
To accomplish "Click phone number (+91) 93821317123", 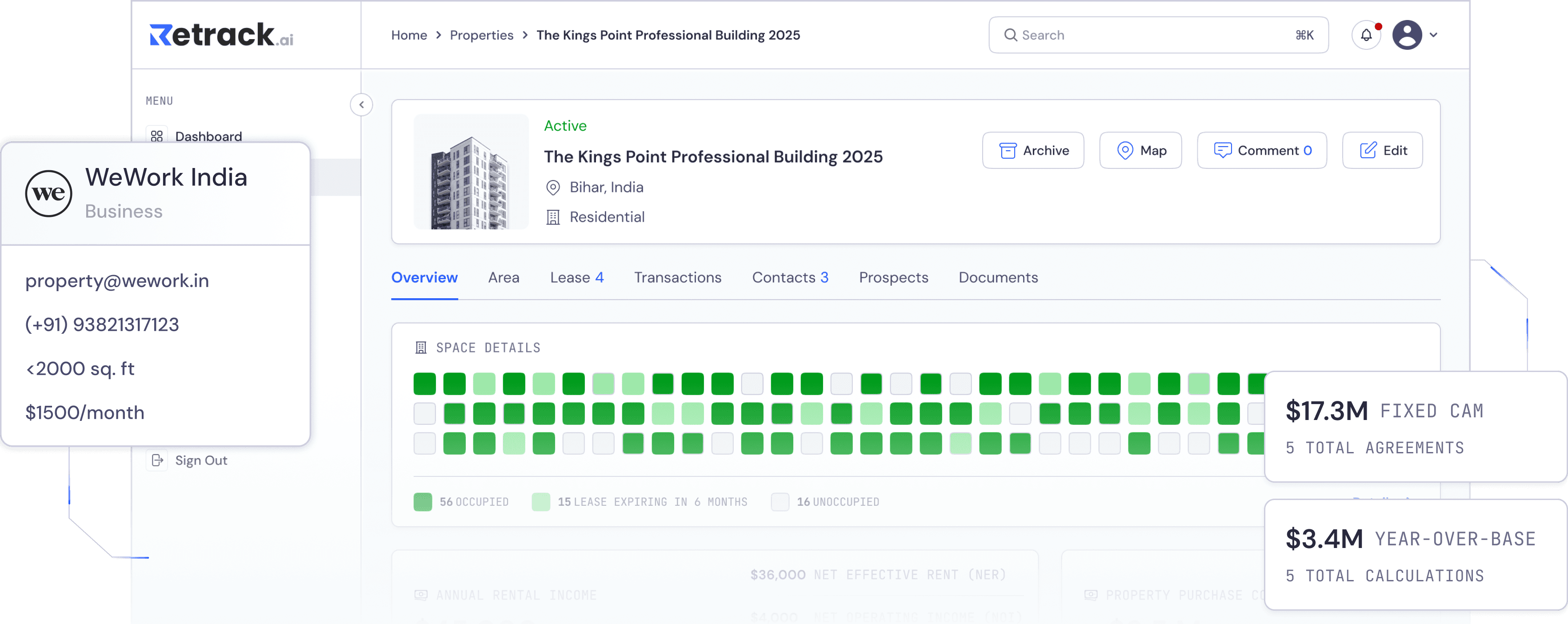I will 102,324.
